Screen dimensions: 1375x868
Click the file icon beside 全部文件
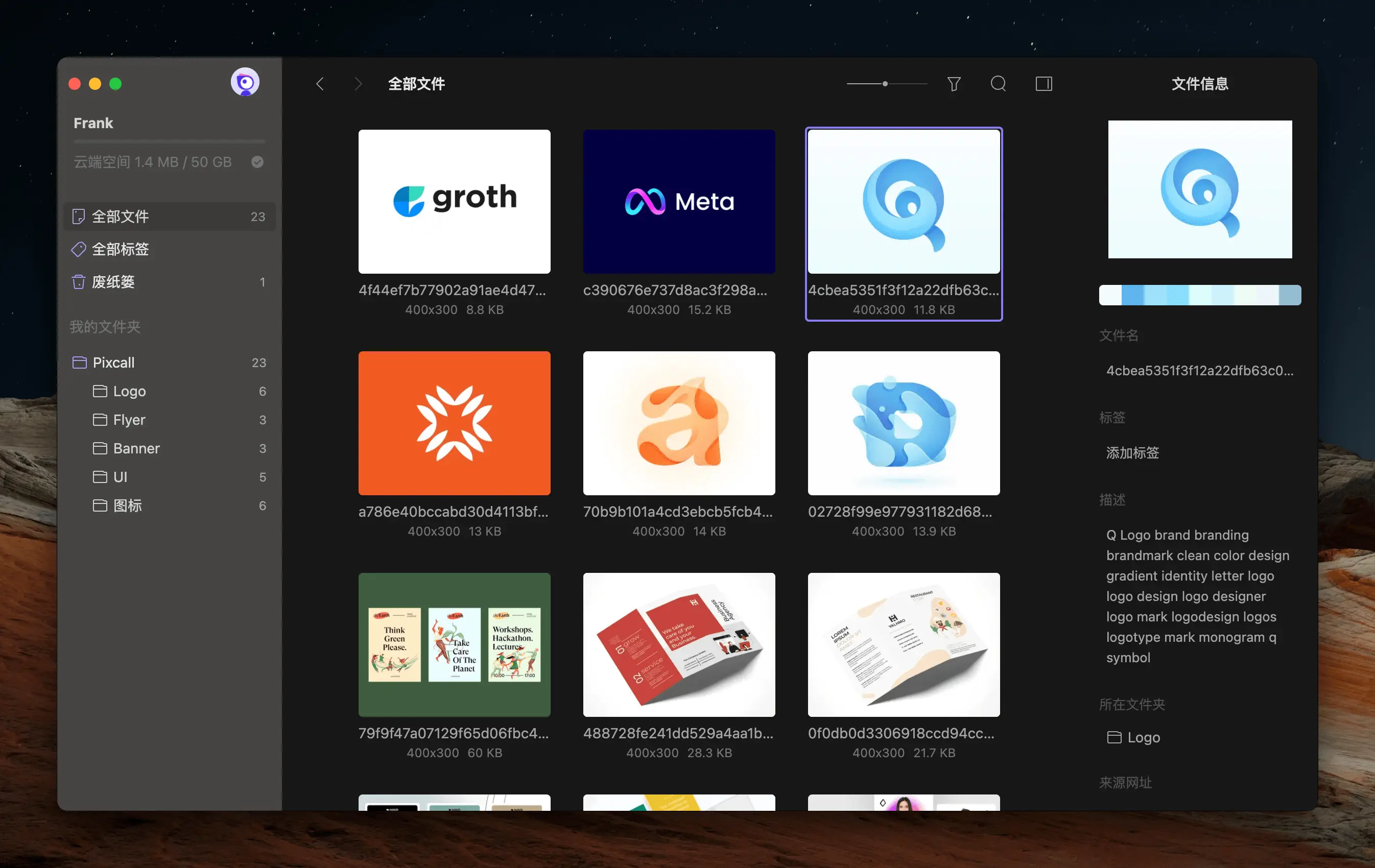[79, 216]
